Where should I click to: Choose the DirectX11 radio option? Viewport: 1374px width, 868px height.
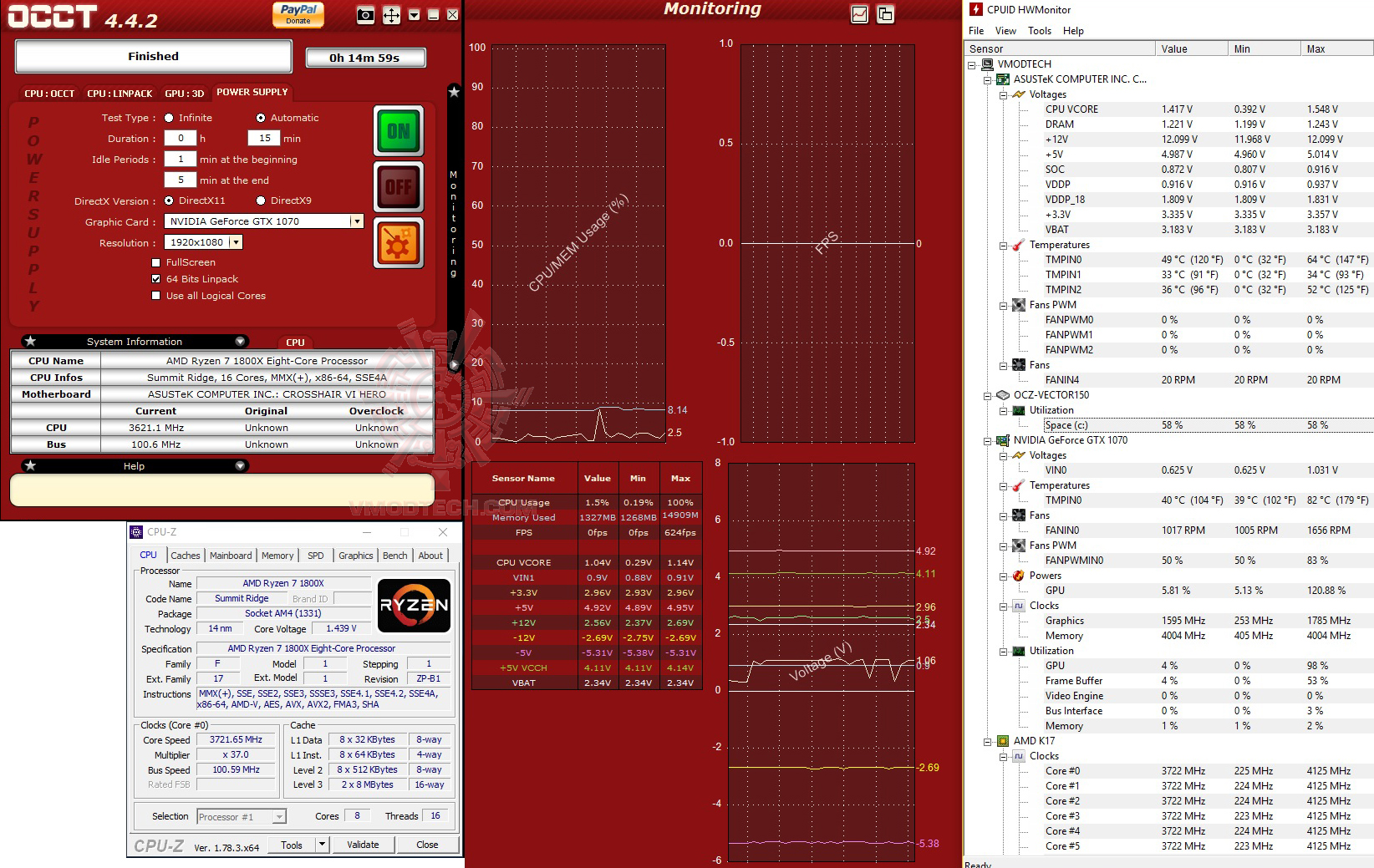(x=169, y=201)
